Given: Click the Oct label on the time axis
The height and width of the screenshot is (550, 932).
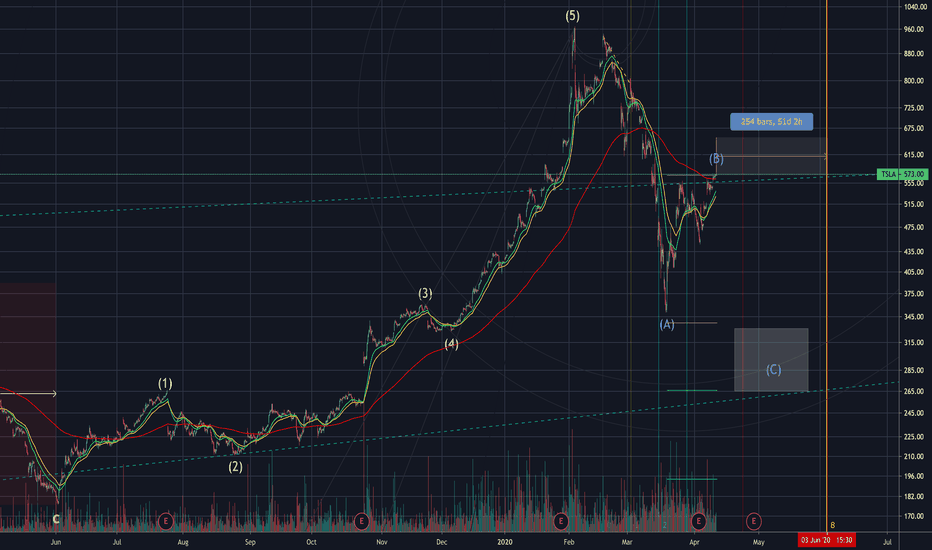Looking at the screenshot, I should pyautogui.click(x=311, y=542).
